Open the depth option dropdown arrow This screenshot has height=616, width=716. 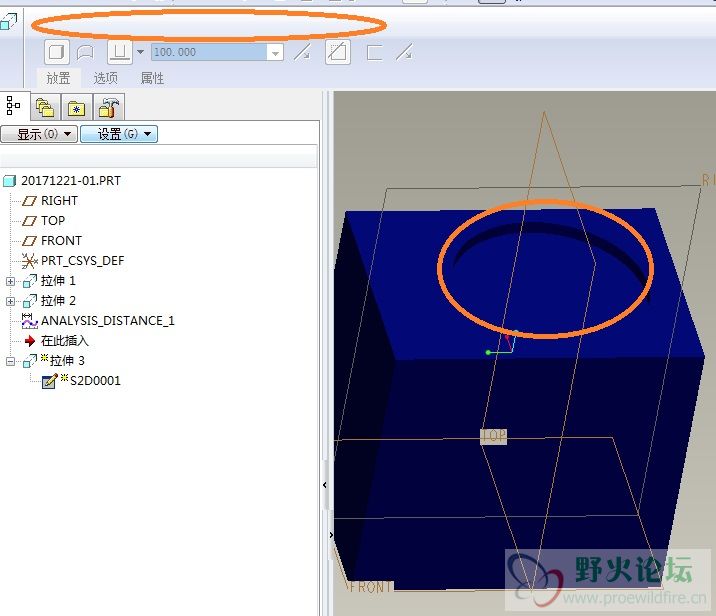pos(141,52)
